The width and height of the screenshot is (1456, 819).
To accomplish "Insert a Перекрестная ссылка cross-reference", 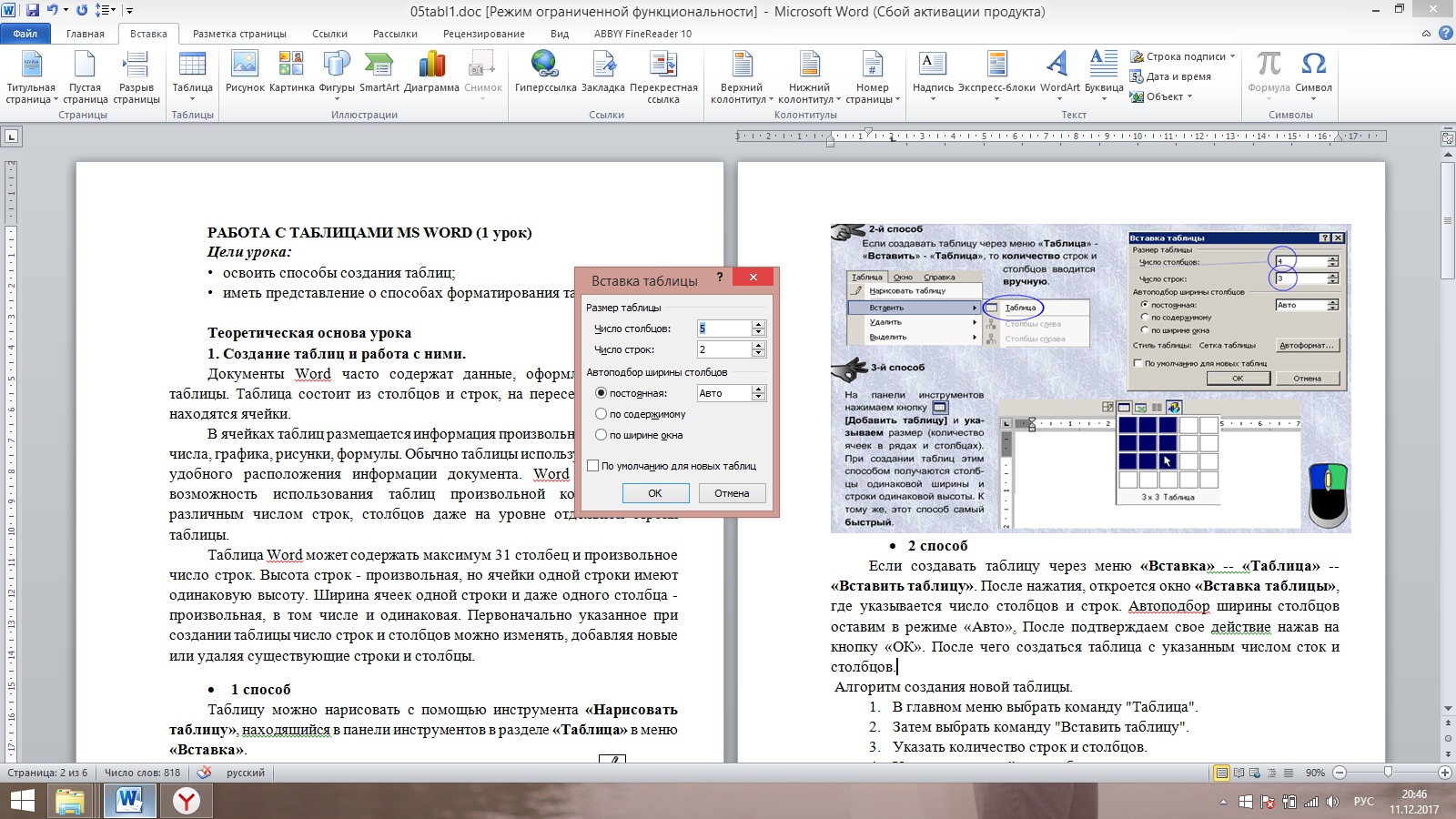I will pyautogui.click(x=663, y=77).
